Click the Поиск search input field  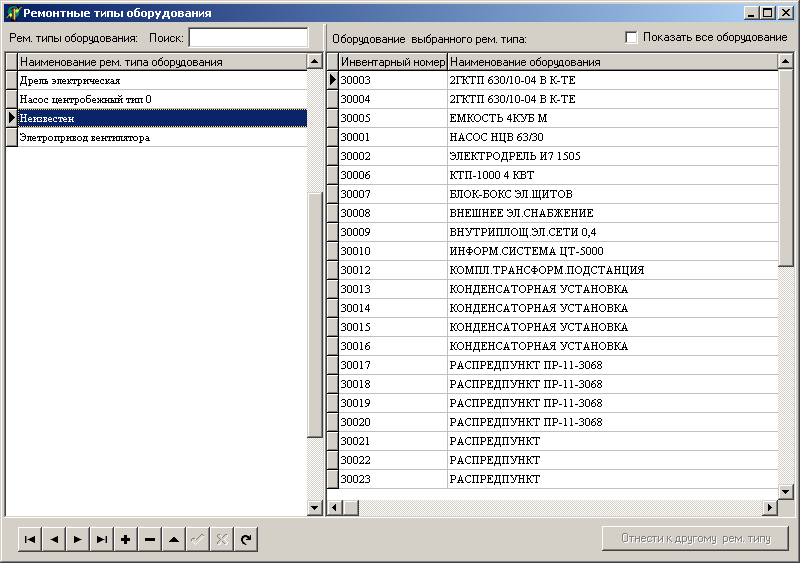tap(248, 37)
